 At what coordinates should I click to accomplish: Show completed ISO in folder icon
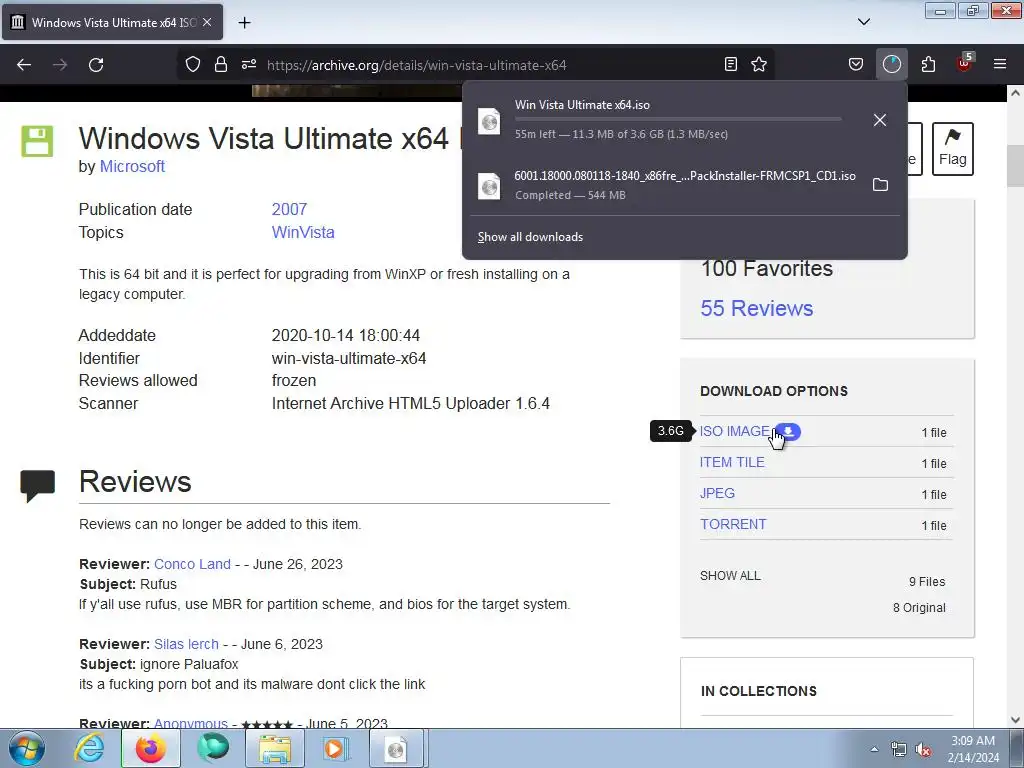click(880, 185)
